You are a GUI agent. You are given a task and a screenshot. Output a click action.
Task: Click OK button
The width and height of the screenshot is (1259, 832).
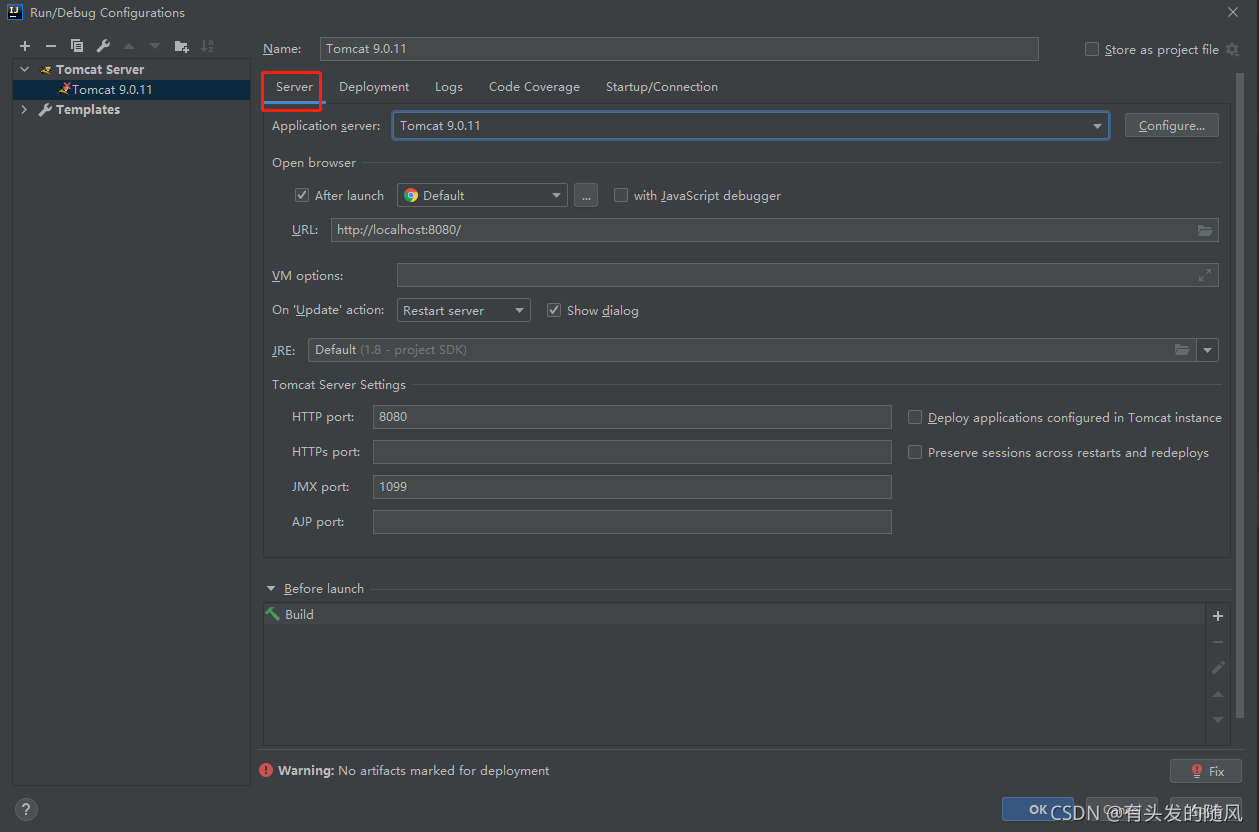(x=1038, y=810)
